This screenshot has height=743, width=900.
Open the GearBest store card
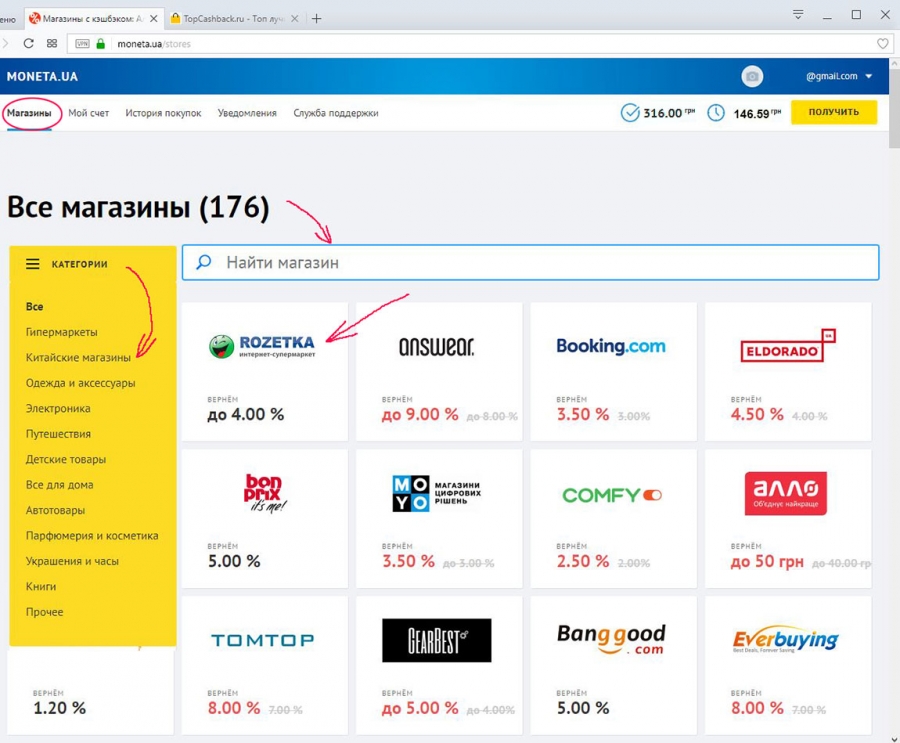tap(439, 665)
